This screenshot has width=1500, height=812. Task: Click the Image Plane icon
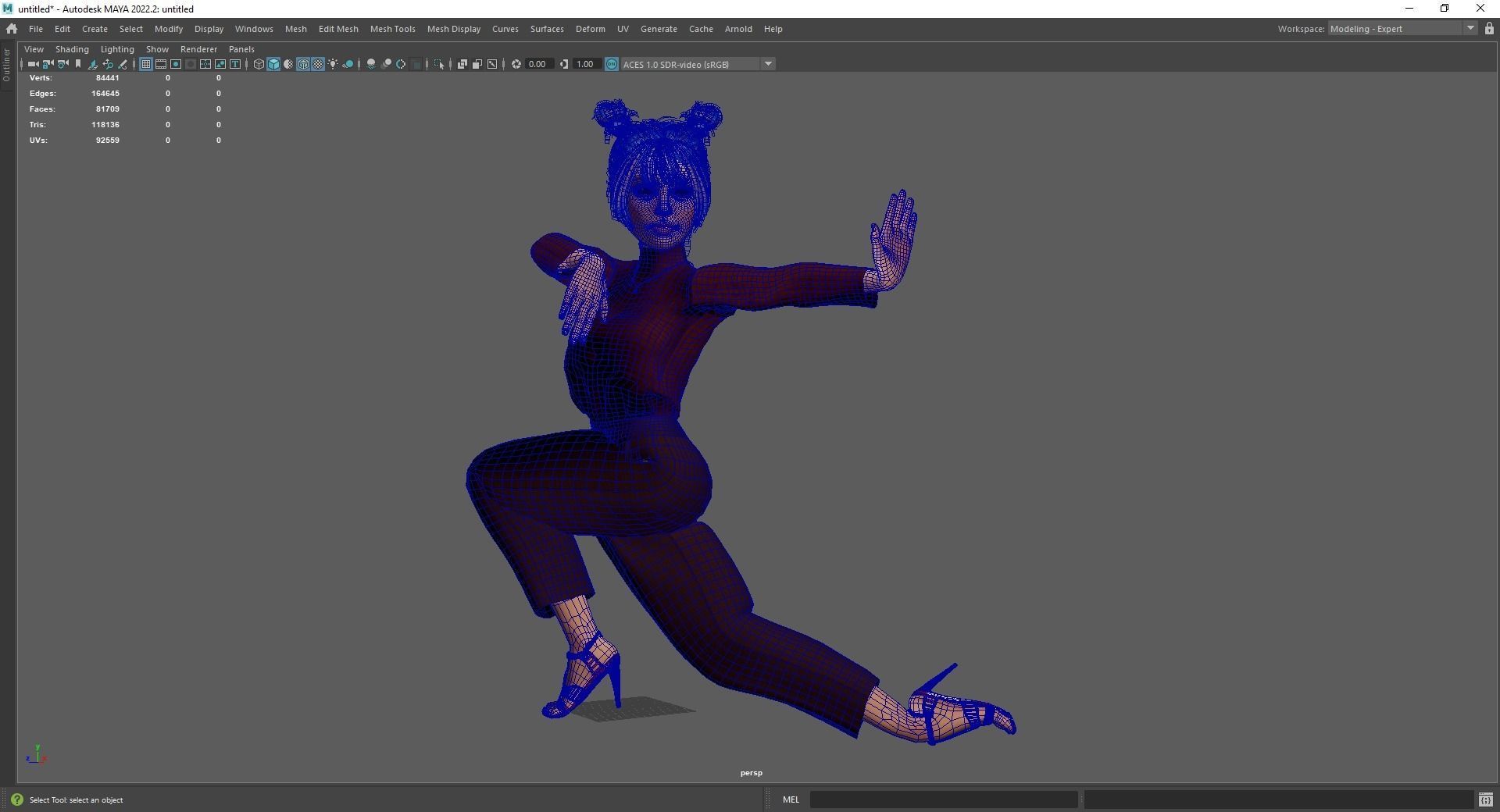pyautogui.click(x=92, y=64)
